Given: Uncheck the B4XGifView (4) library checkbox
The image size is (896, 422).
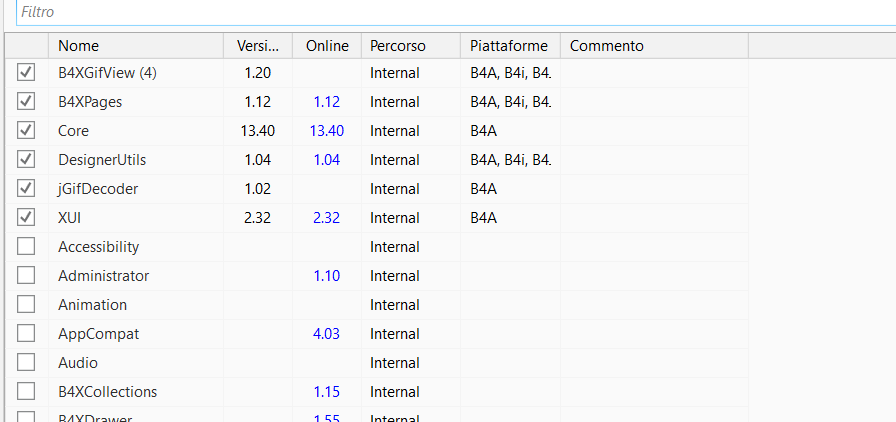Looking at the screenshot, I should (x=26, y=72).
